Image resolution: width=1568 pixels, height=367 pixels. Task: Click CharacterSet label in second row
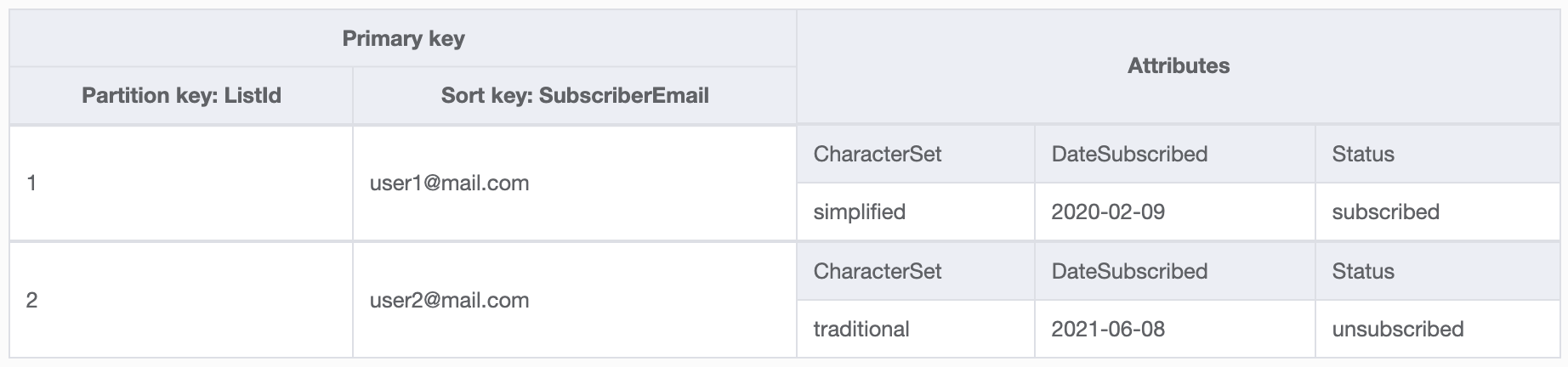(x=878, y=272)
